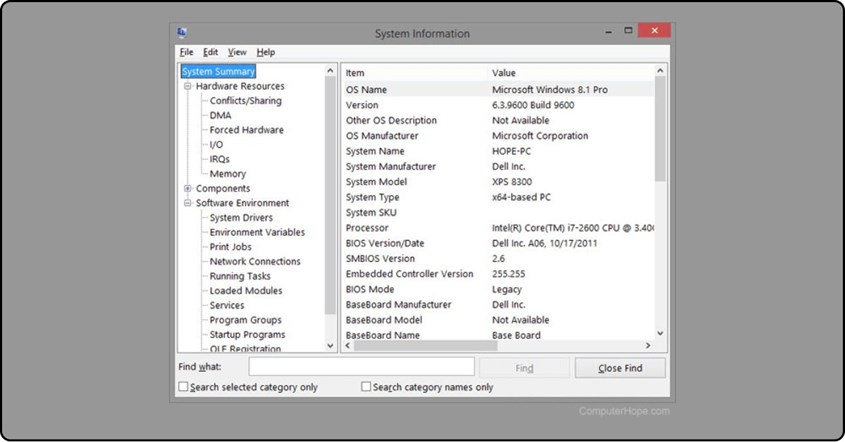845x442 pixels.
Task: Click the details pane vertical scrollbar thumb
Action: [660, 128]
